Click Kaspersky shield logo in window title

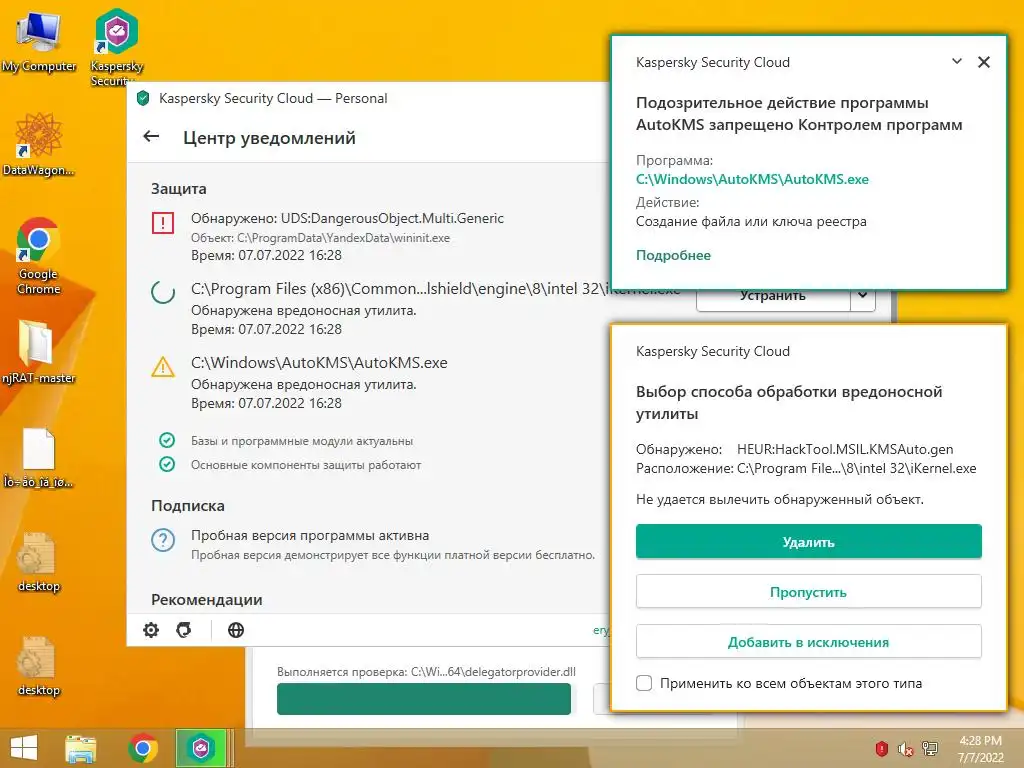coord(143,99)
